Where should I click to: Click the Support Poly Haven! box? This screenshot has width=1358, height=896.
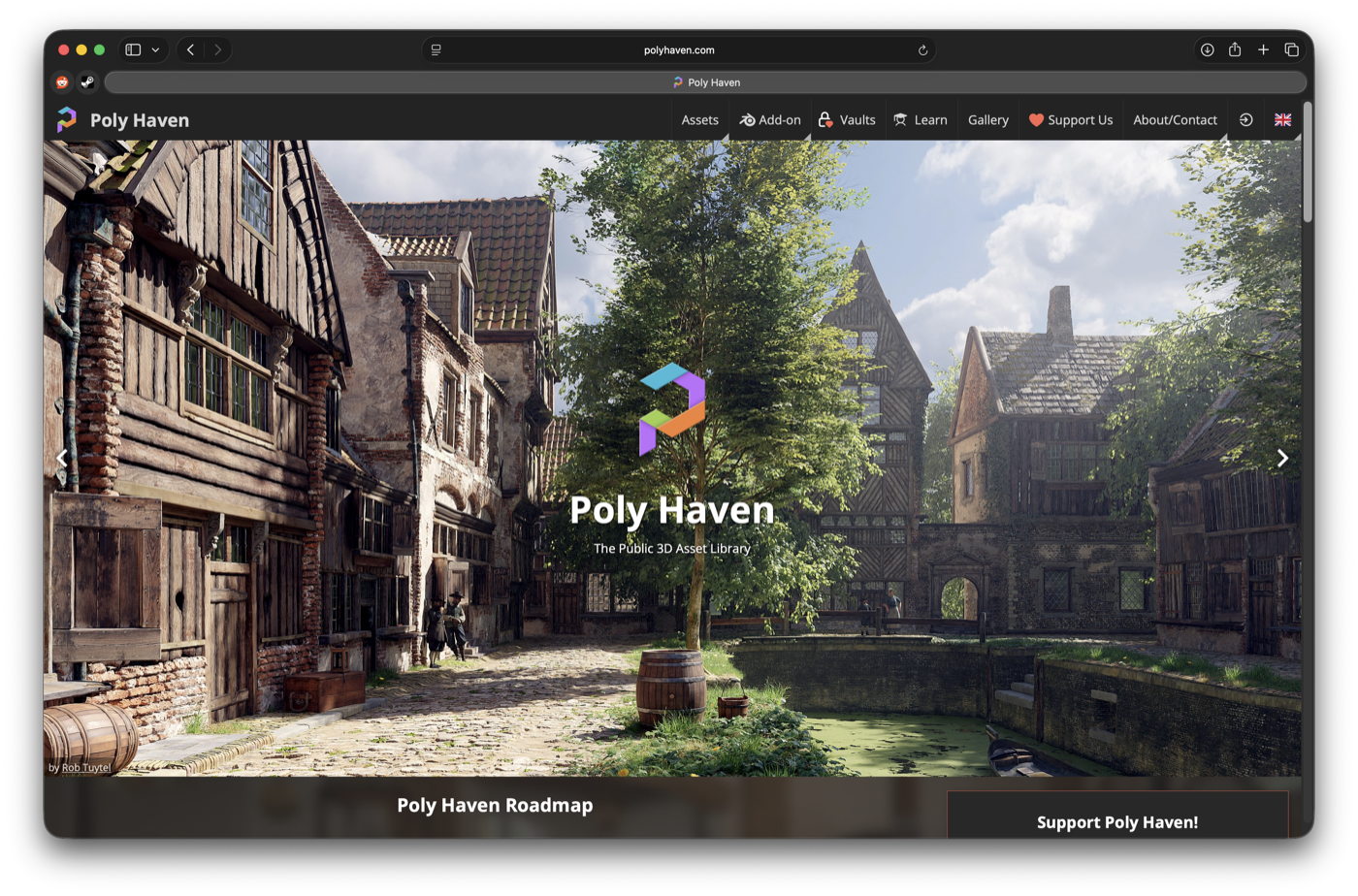1117,815
